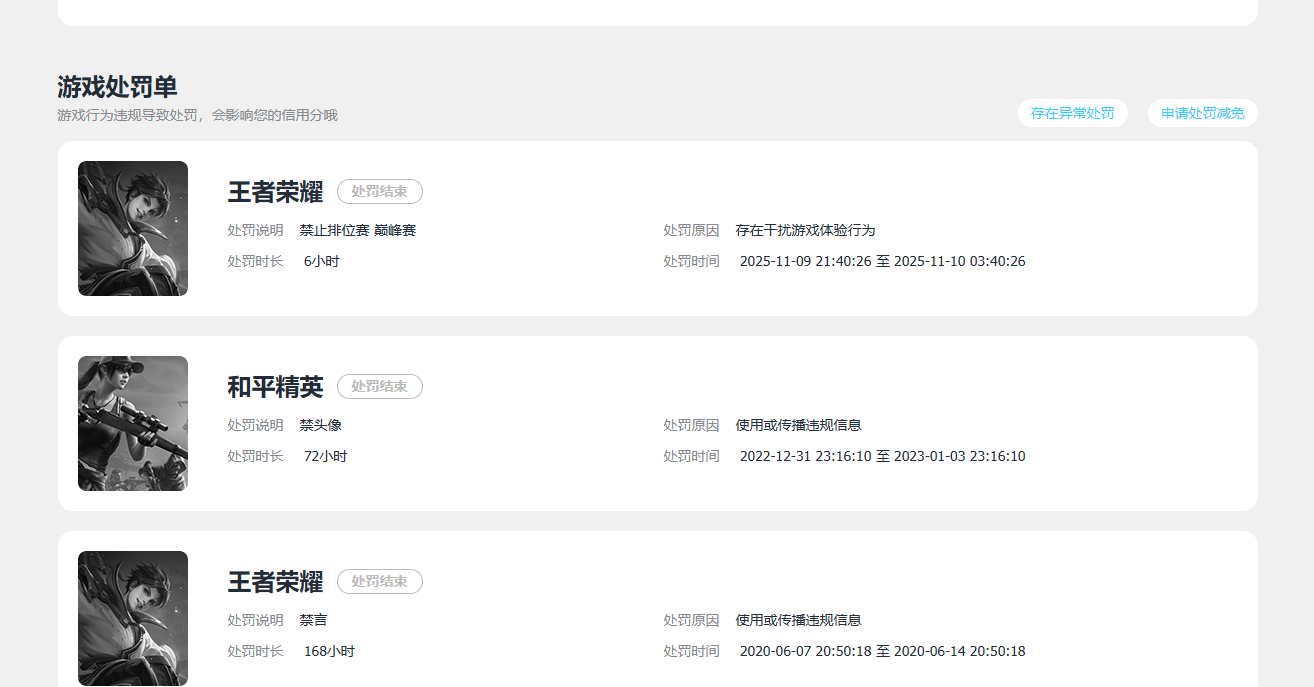
Task: Click the time range starting "2022-12-31 23:16:10"
Action: [x=882, y=456]
